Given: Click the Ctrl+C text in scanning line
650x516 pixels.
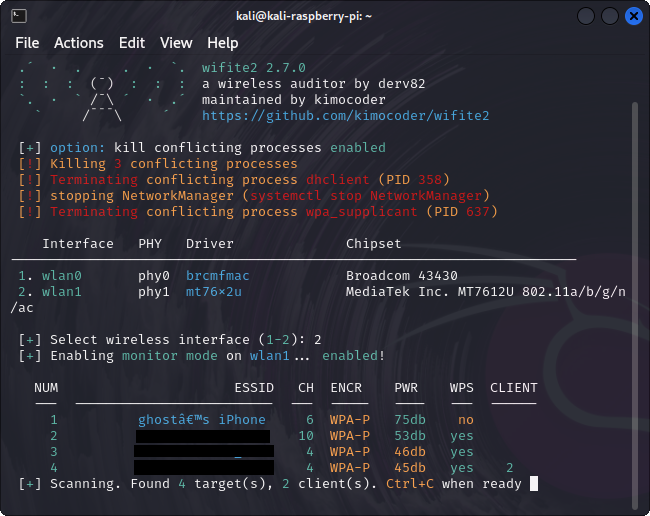Looking at the screenshot, I should click(410, 484).
